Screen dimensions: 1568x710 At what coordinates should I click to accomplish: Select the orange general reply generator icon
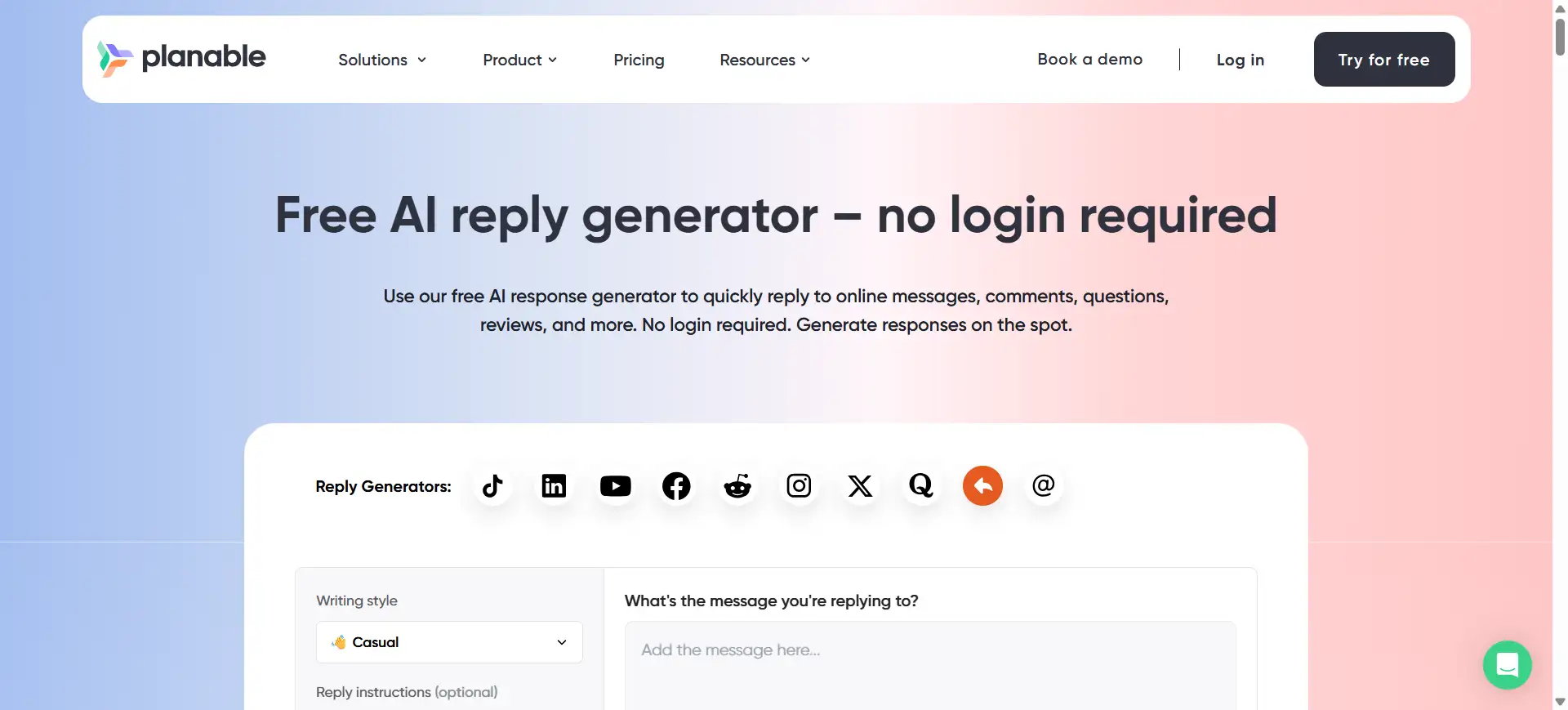(x=982, y=486)
